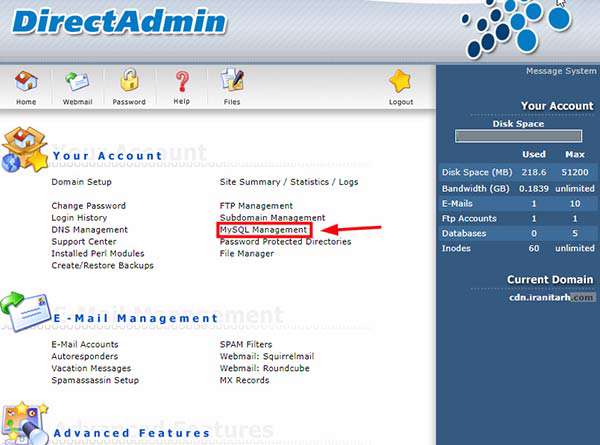Click the Bandwidth (GB) row label
This screenshot has width=600, height=445.
(x=476, y=189)
